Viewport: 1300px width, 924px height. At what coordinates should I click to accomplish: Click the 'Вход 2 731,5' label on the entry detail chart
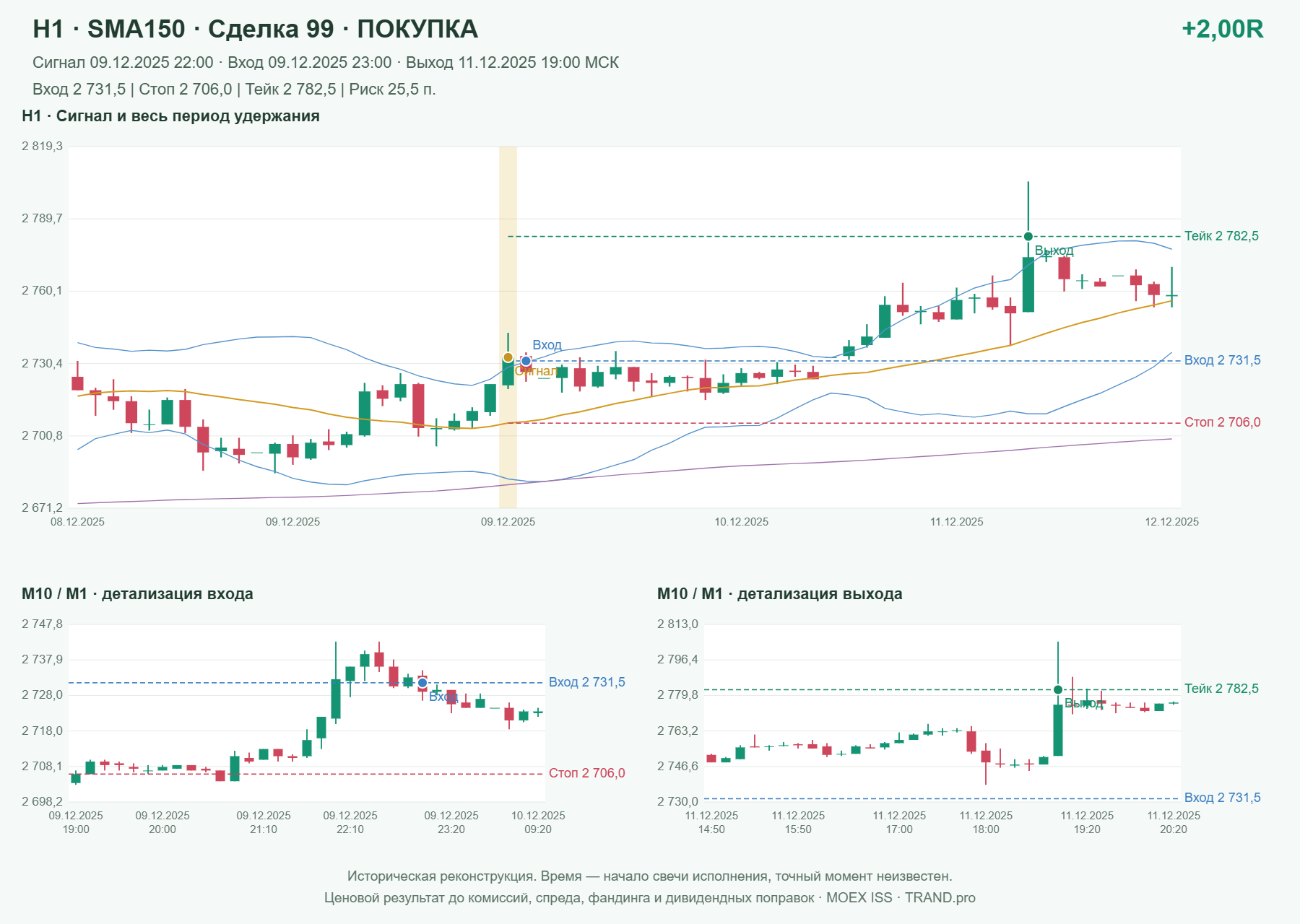click(587, 682)
